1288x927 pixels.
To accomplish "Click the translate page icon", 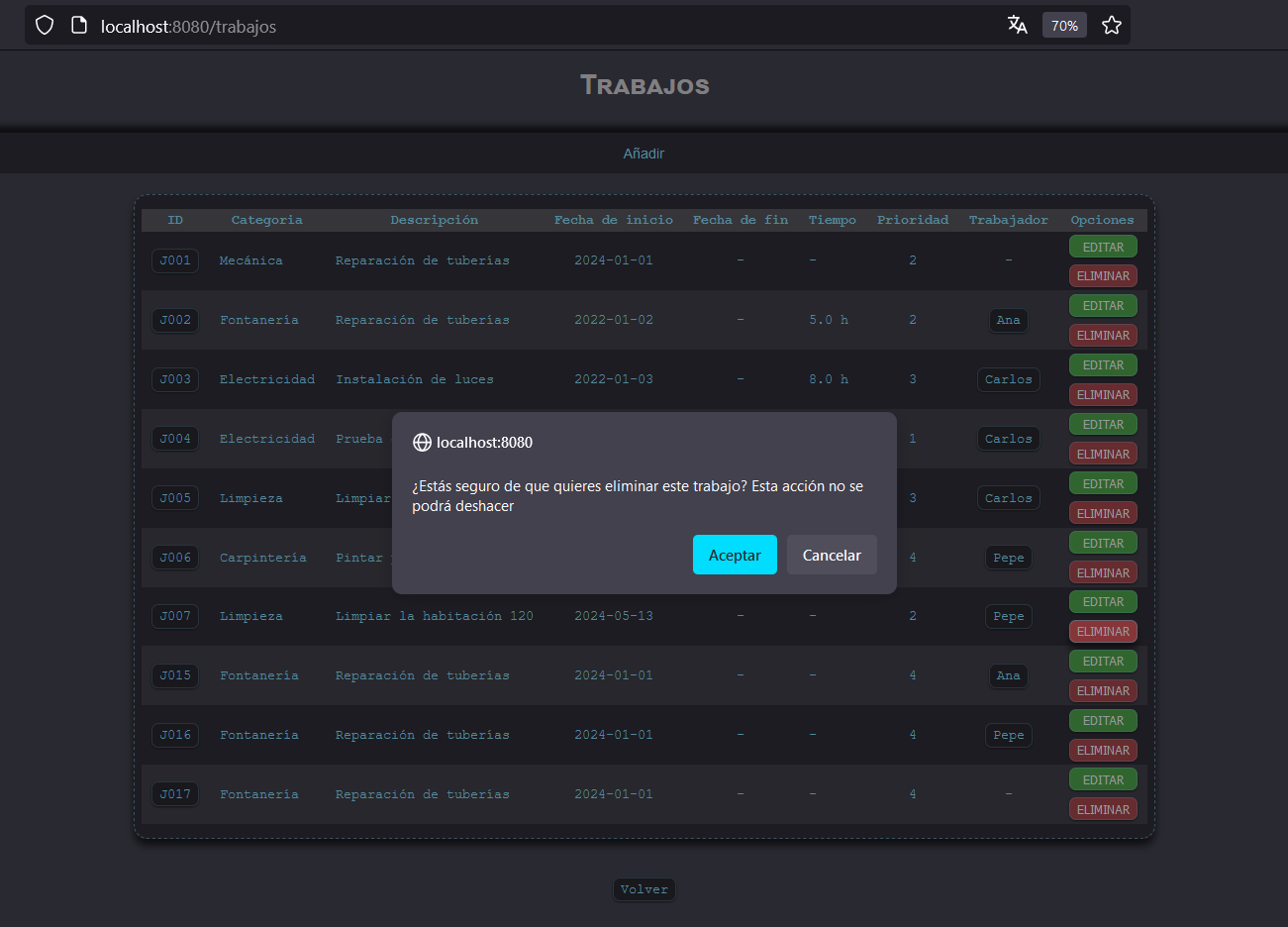I will click(x=1017, y=25).
